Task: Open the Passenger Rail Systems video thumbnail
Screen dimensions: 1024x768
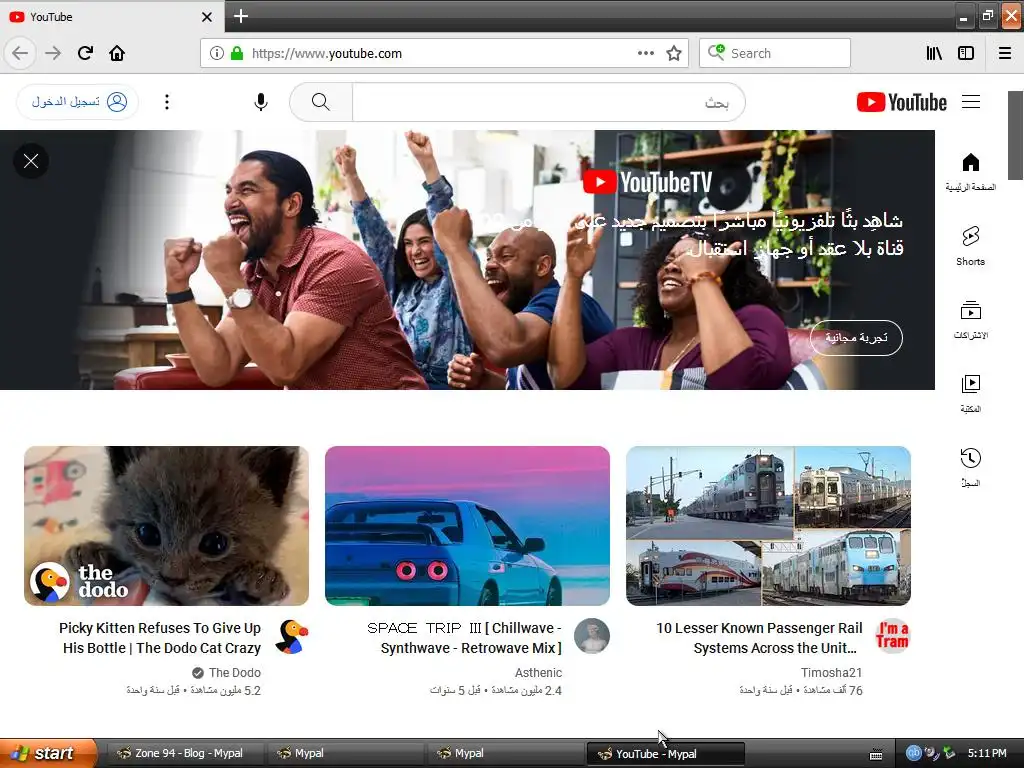Action: pos(769,526)
